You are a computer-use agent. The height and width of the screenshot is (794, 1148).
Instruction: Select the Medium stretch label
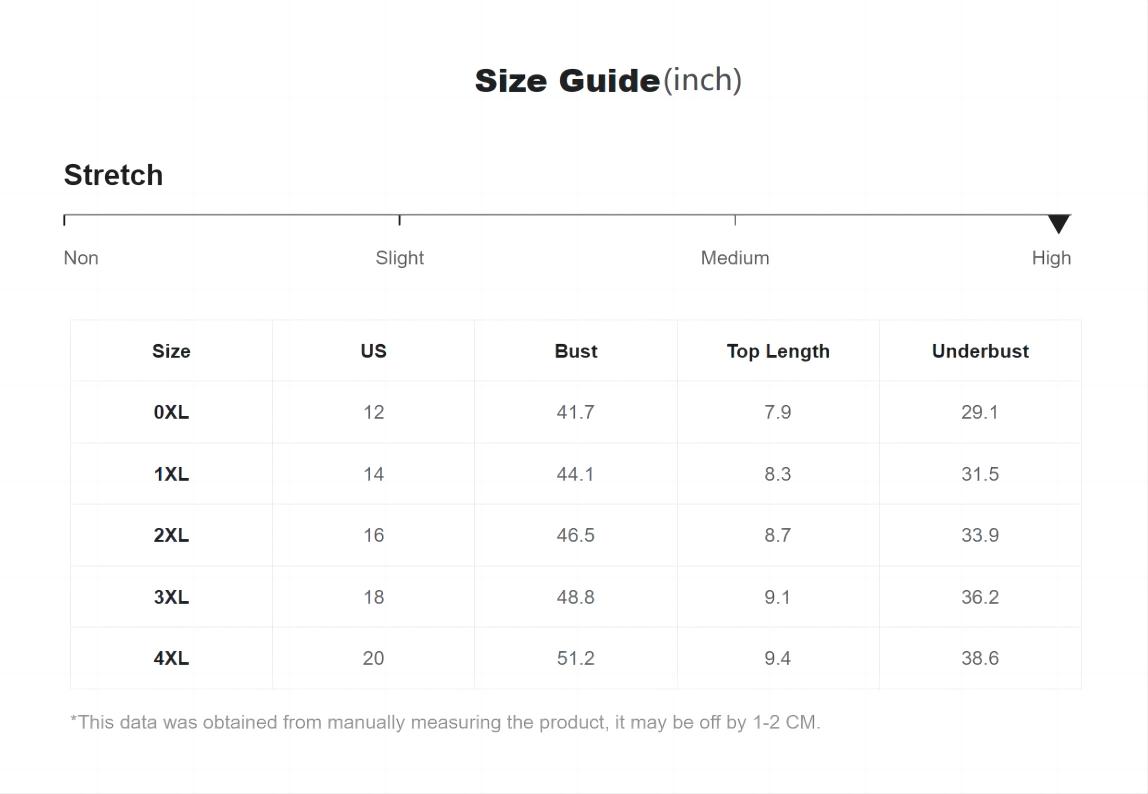(735, 258)
